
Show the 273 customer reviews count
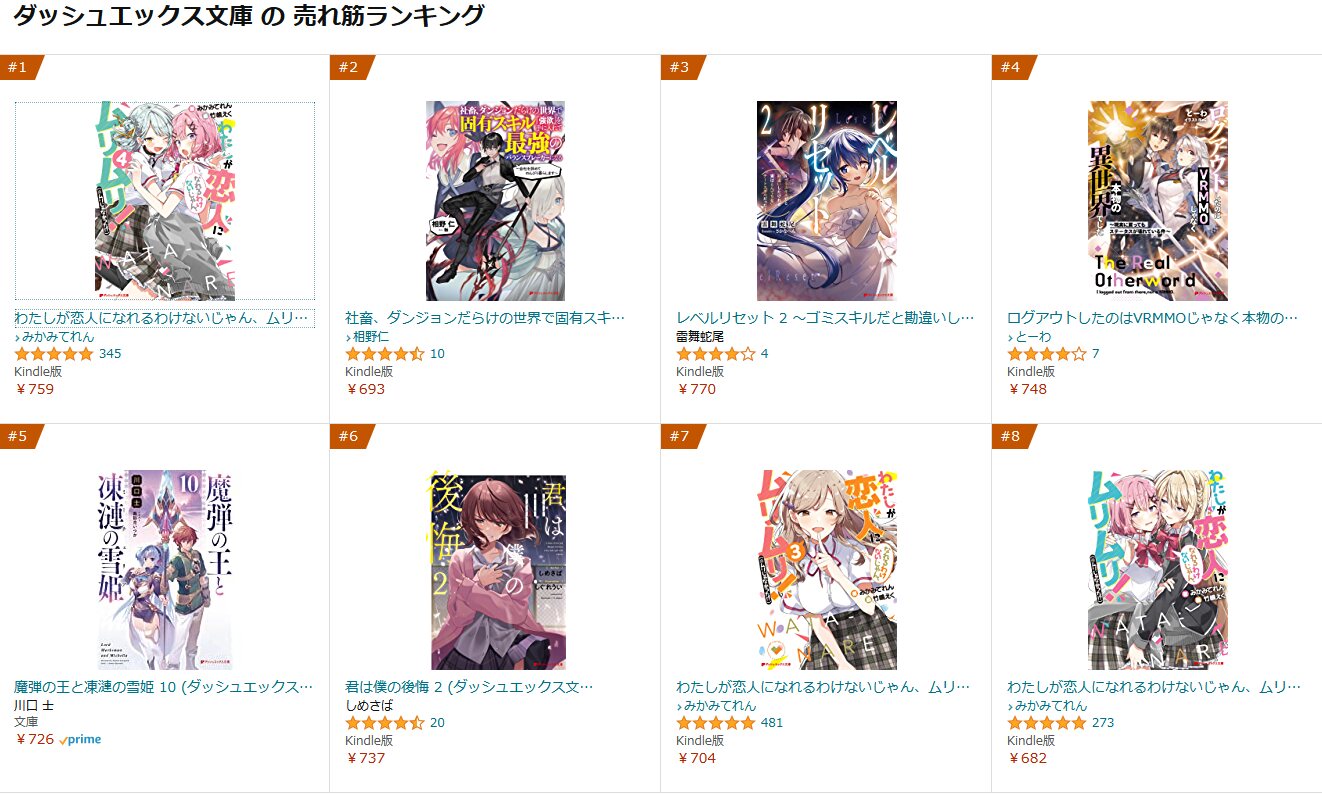click(x=1103, y=723)
